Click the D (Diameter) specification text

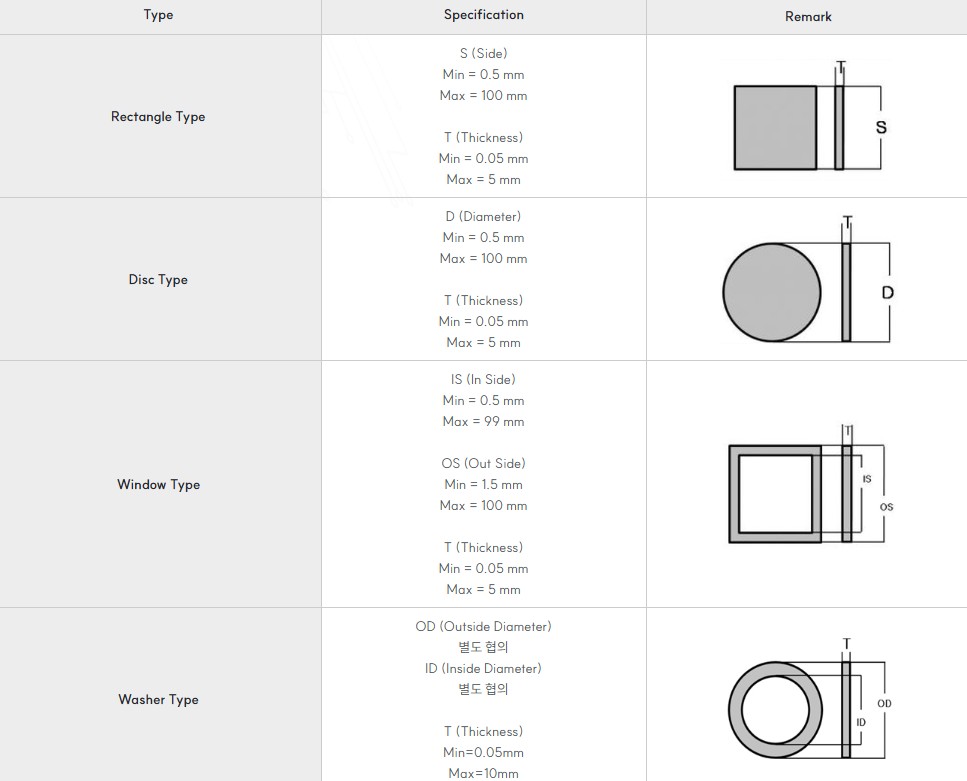coord(483,216)
